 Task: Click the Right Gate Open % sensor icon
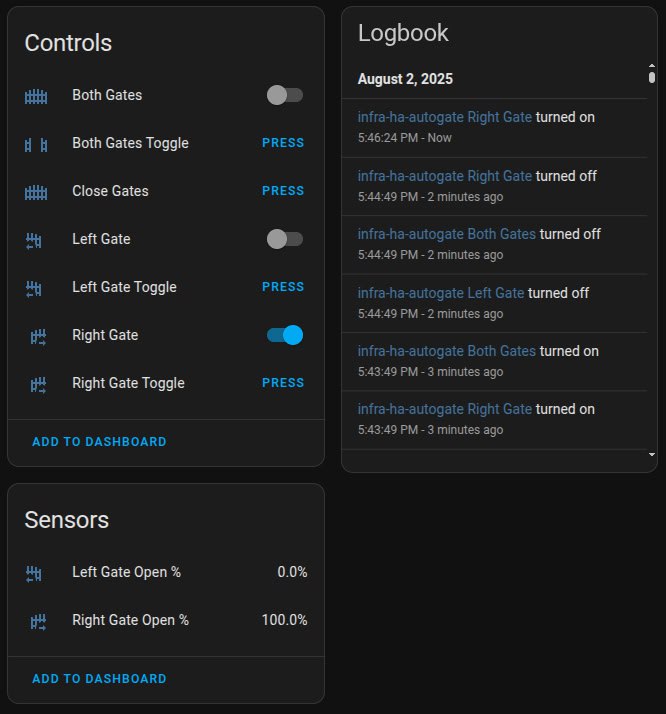click(38, 622)
